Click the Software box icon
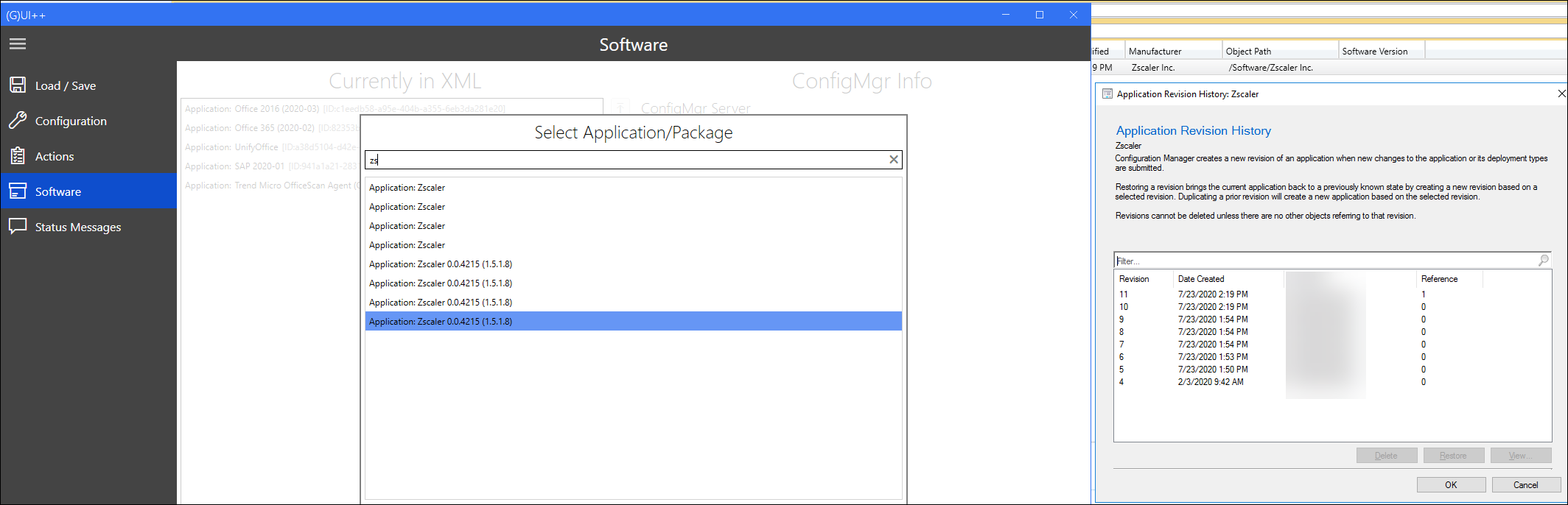 click(x=18, y=191)
